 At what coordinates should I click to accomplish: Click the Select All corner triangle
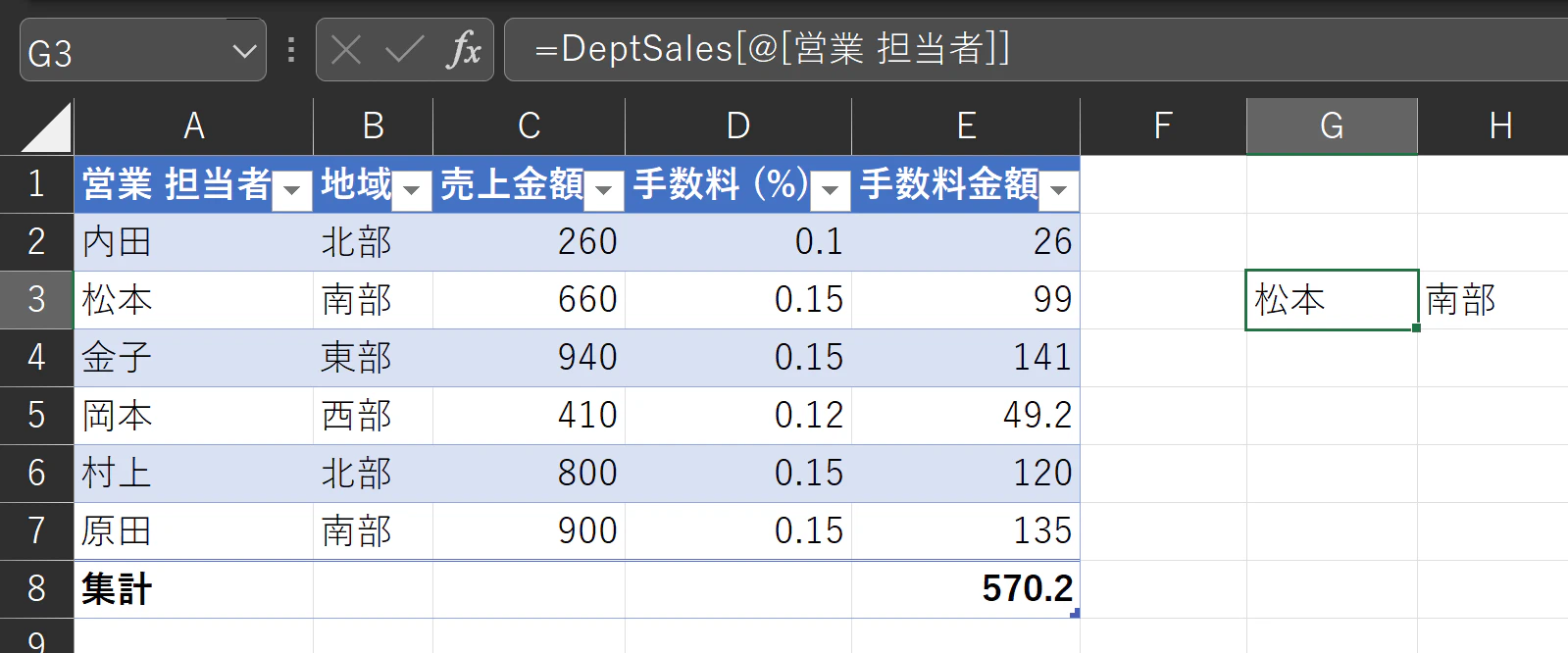point(46,127)
